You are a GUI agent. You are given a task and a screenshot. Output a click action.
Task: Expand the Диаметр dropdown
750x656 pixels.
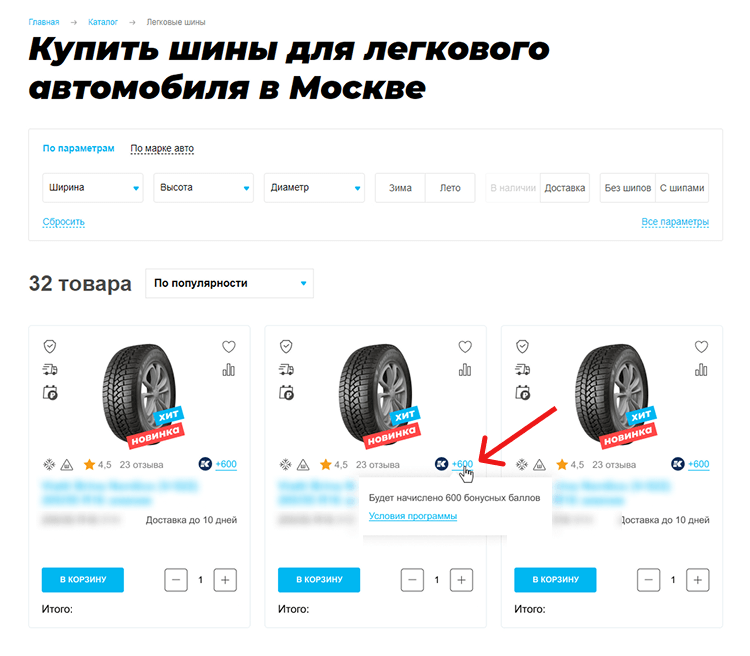tap(314, 188)
